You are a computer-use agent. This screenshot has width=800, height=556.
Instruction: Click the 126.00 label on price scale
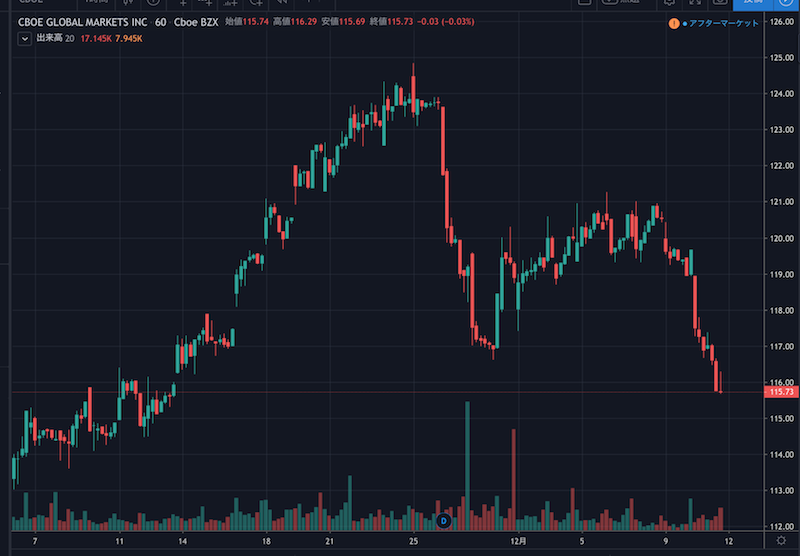780,22
